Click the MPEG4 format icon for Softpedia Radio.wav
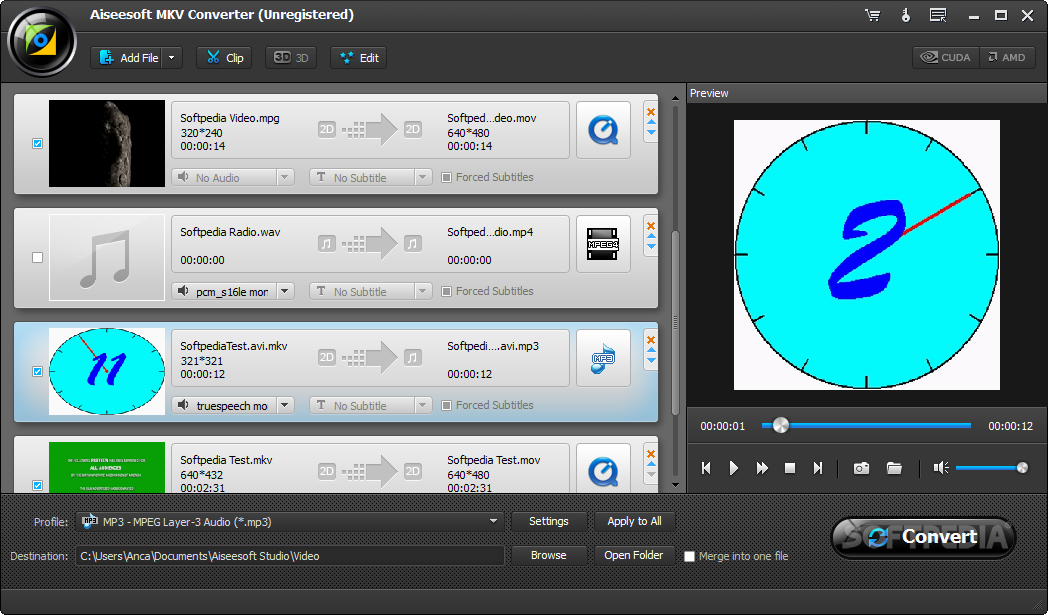1048x615 pixels. [603, 244]
